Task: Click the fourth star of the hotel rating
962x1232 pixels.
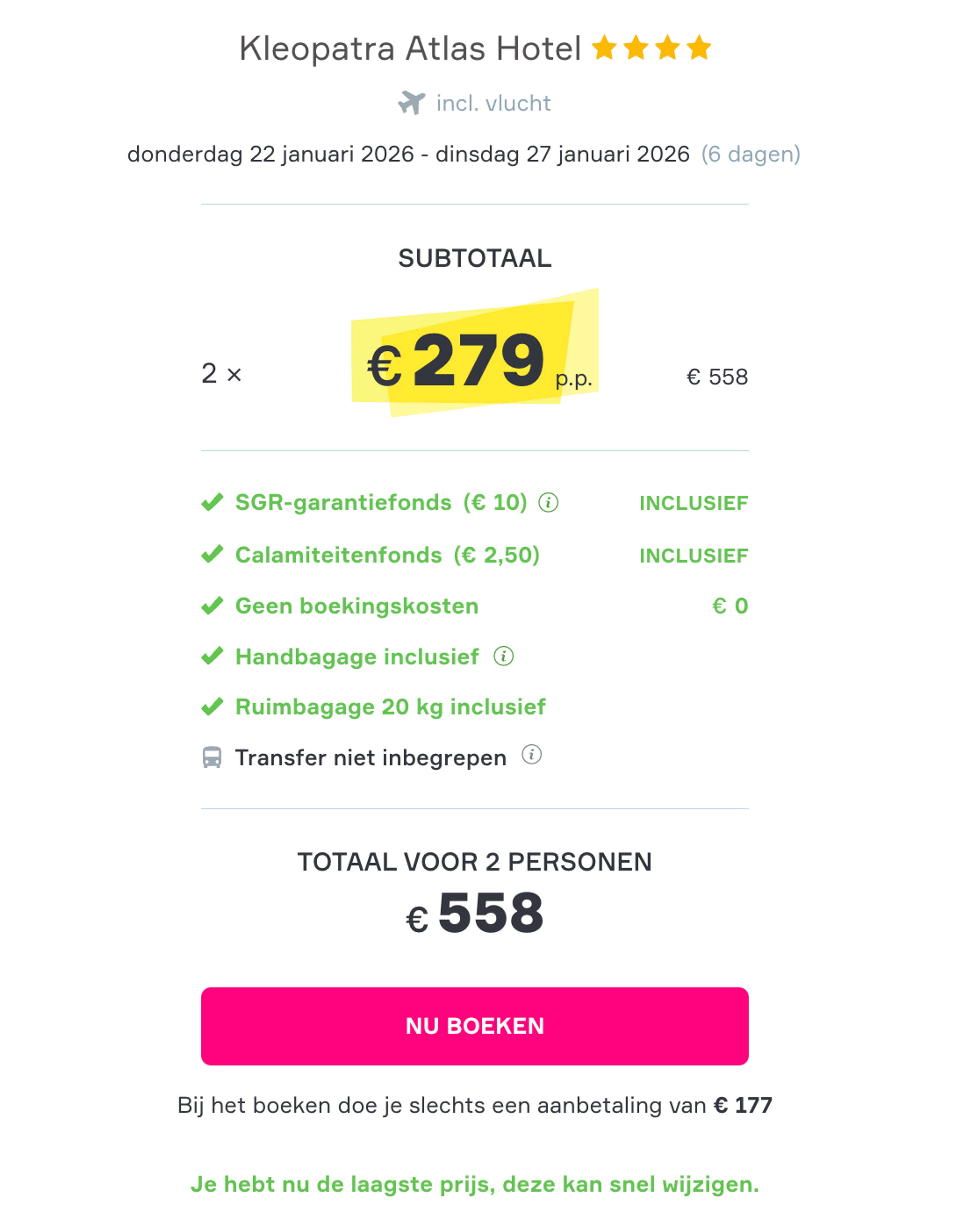Action: point(699,46)
